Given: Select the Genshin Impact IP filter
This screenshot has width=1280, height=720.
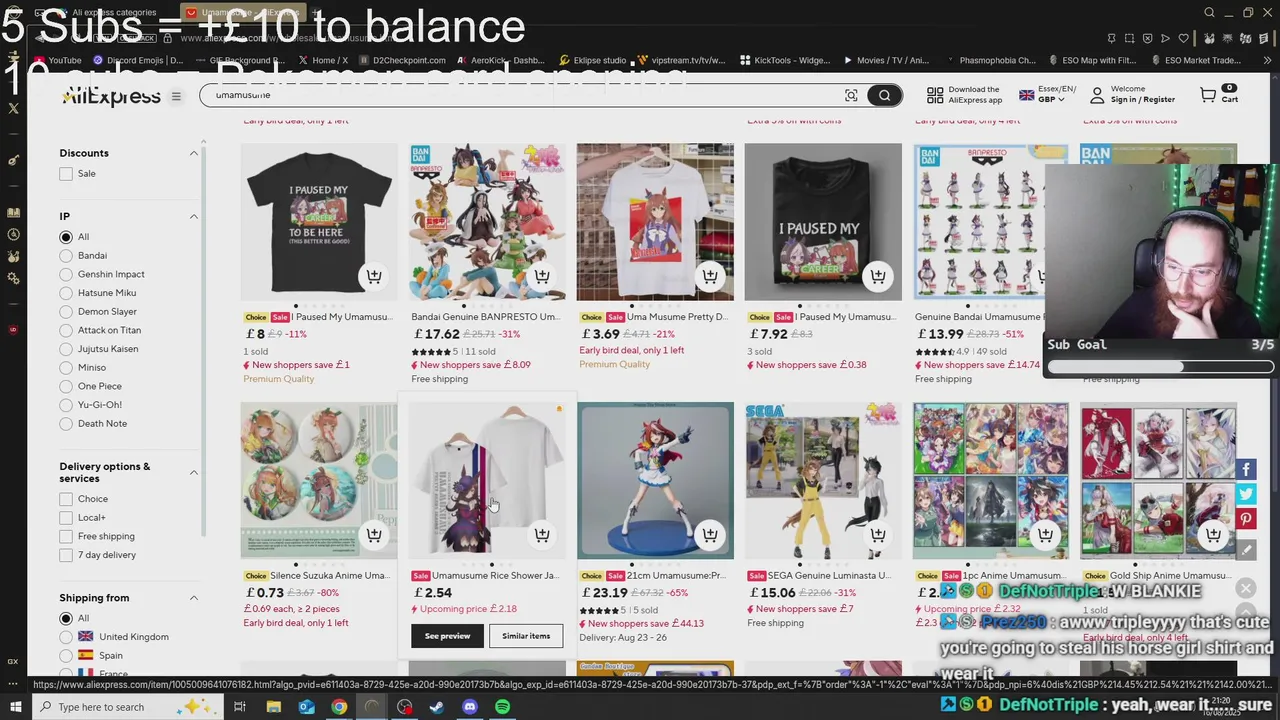Looking at the screenshot, I should 66,274.
